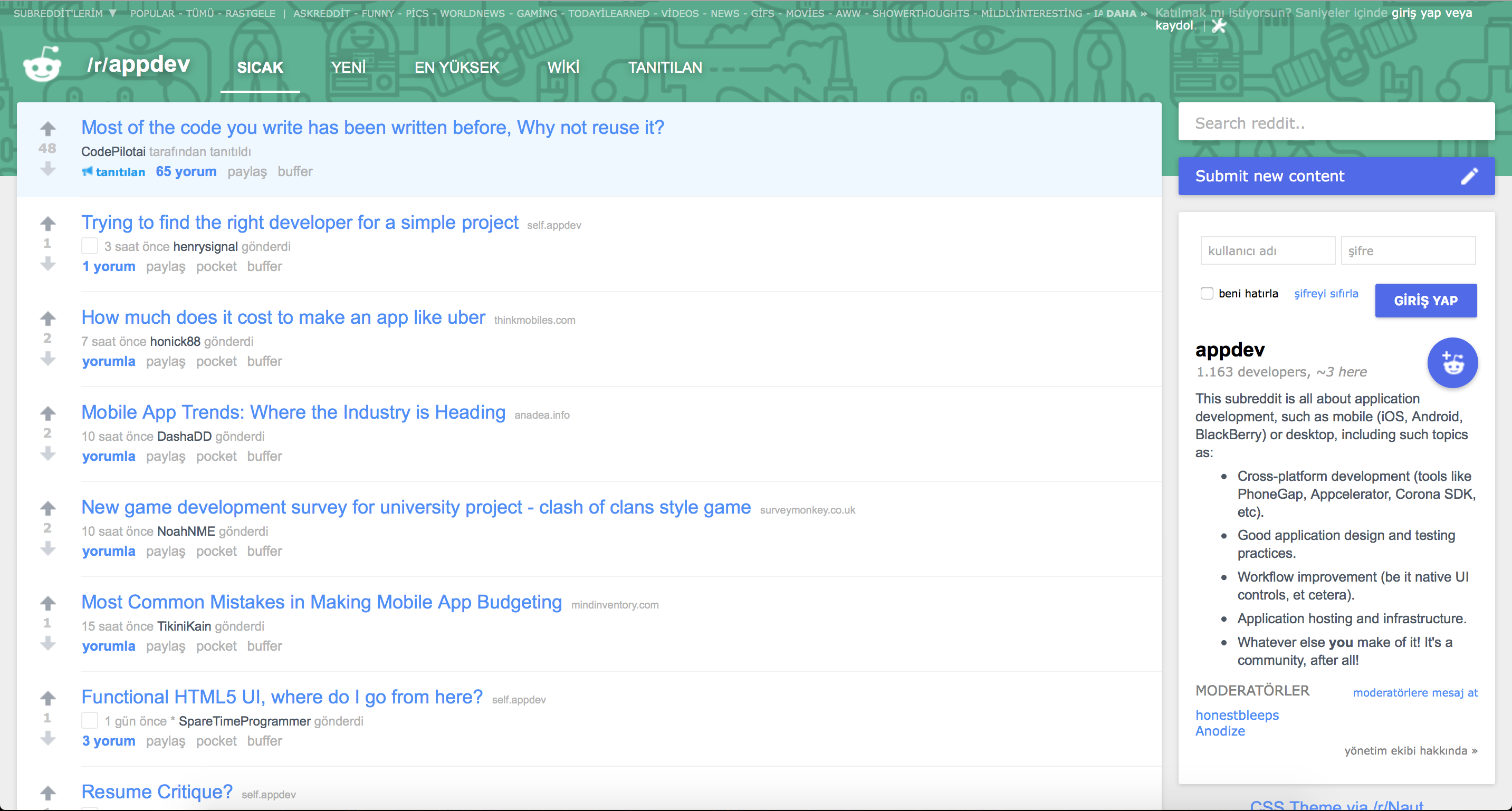The height and width of the screenshot is (811, 1512).
Task: Click the GİRİŞ YAP button
Action: click(x=1425, y=301)
